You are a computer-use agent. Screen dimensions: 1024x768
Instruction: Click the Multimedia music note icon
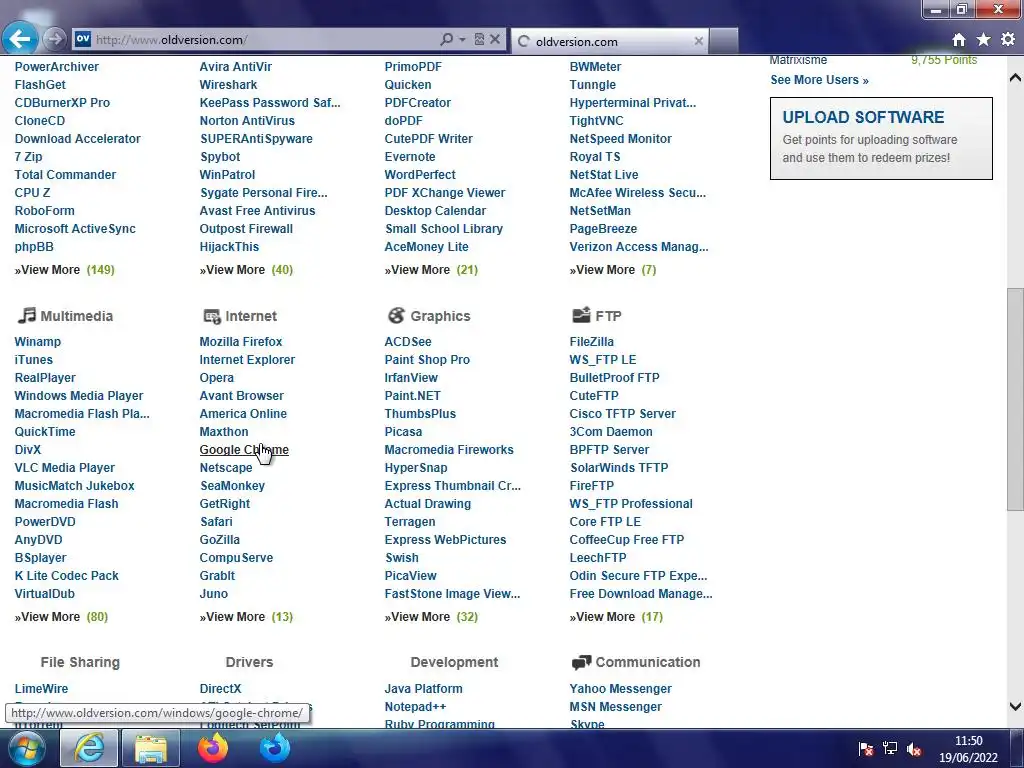pyautogui.click(x=26, y=315)
